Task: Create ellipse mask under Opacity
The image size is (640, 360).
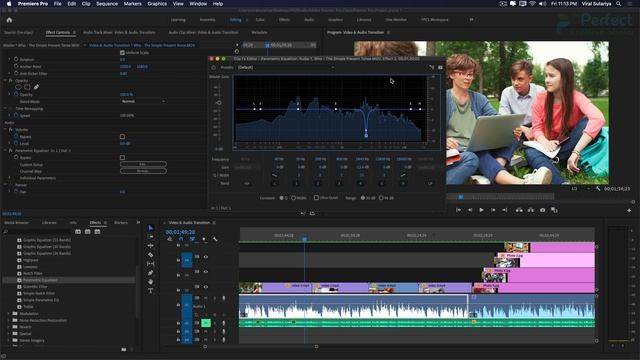Action: (18, 87)
